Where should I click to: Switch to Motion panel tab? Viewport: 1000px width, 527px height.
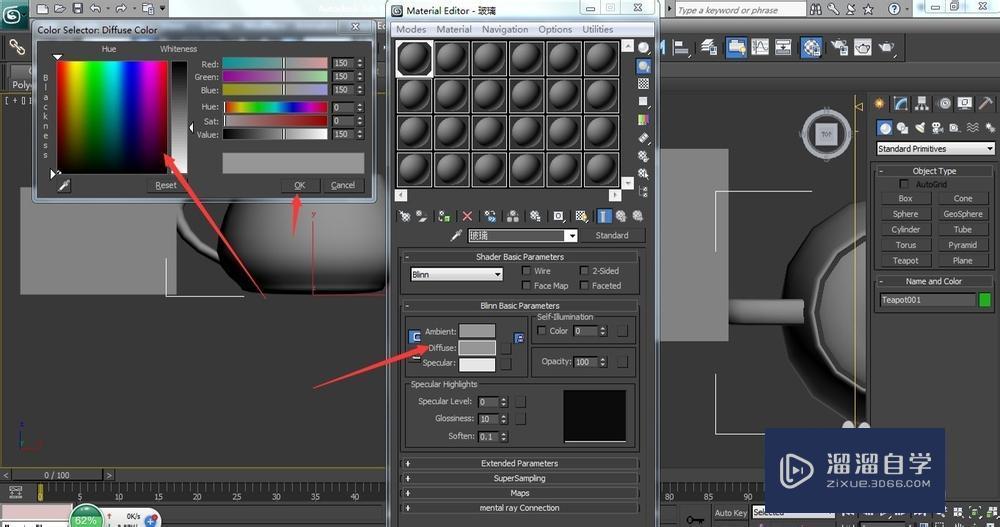click(945, 103)
